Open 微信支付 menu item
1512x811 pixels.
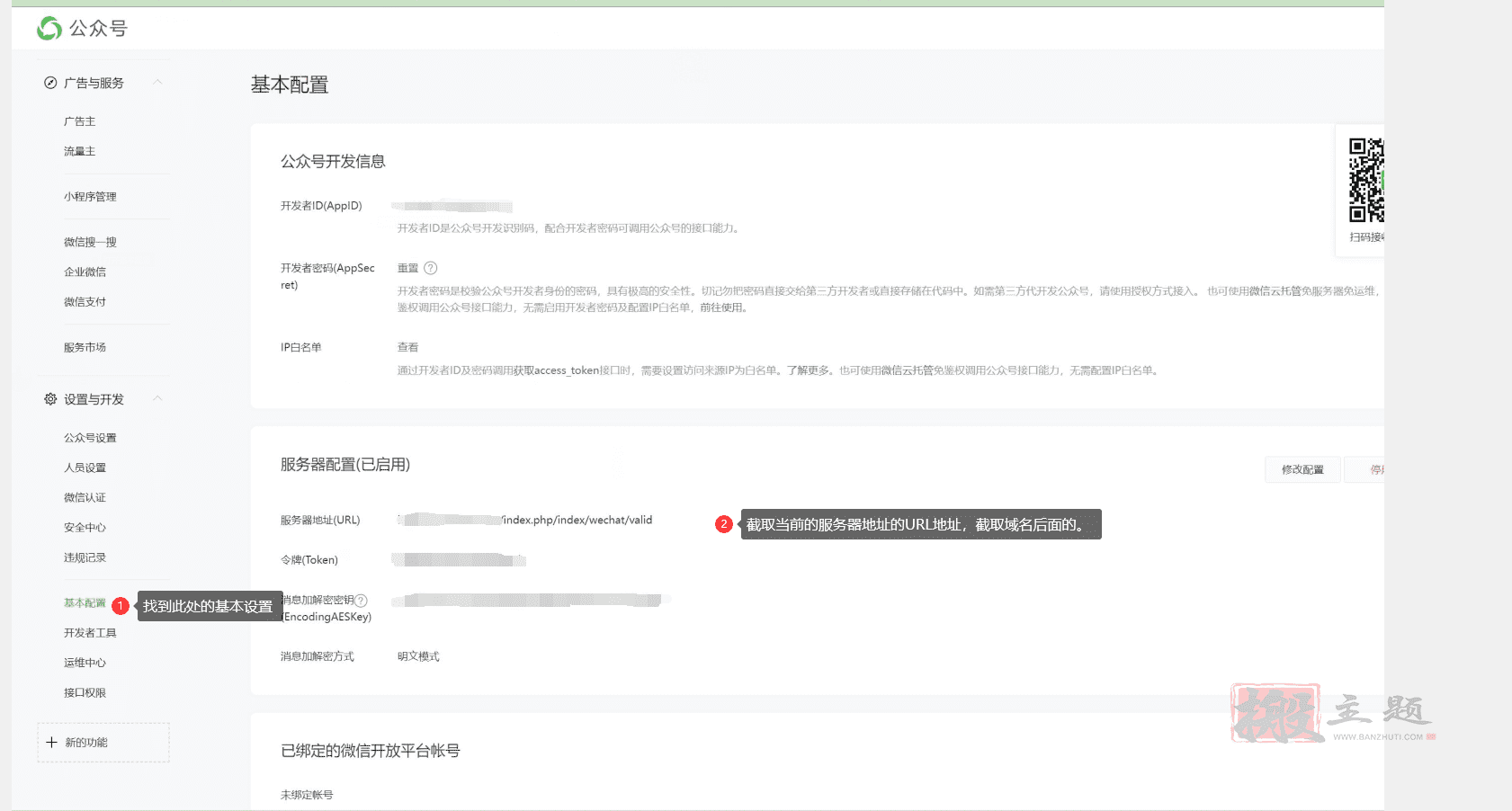(x=85, y=302)
